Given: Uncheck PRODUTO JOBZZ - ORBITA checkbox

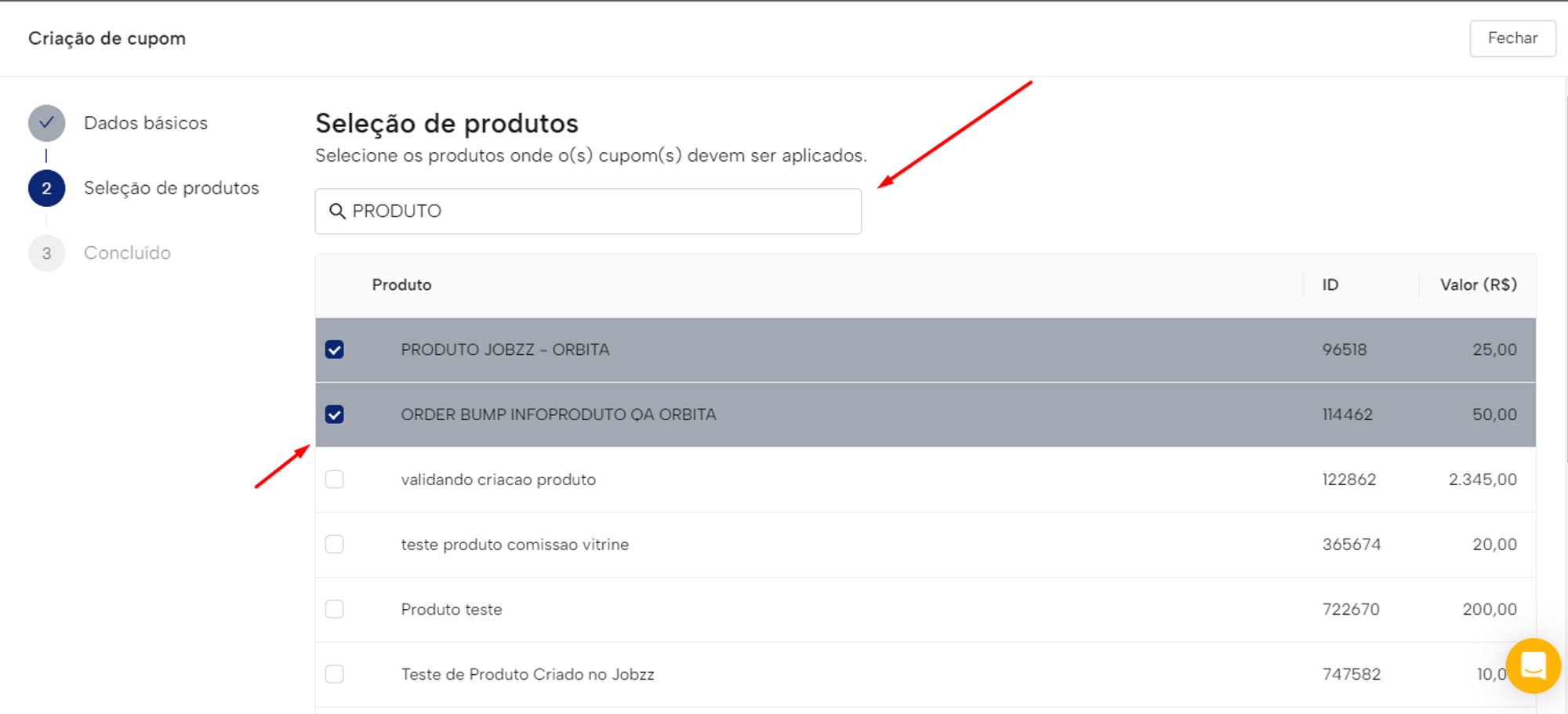Looking at the screenshot, I should point(335,350).
